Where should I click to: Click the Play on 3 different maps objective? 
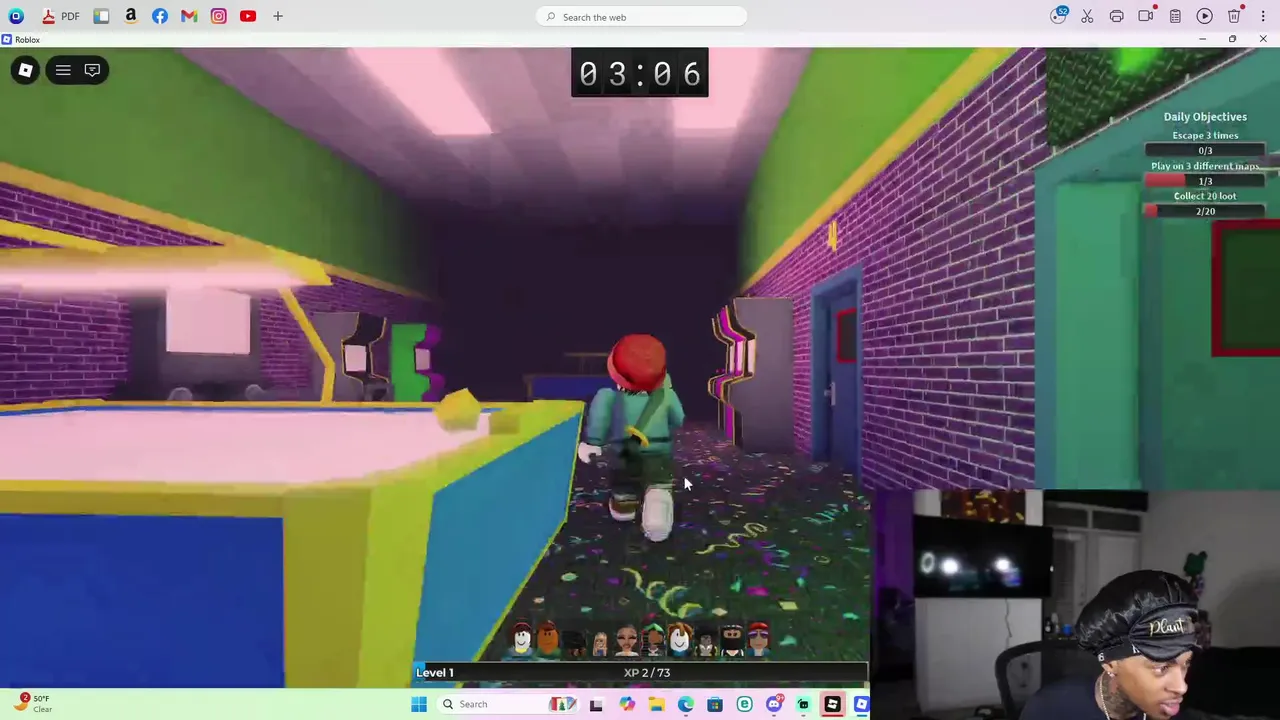(1205, 166)
